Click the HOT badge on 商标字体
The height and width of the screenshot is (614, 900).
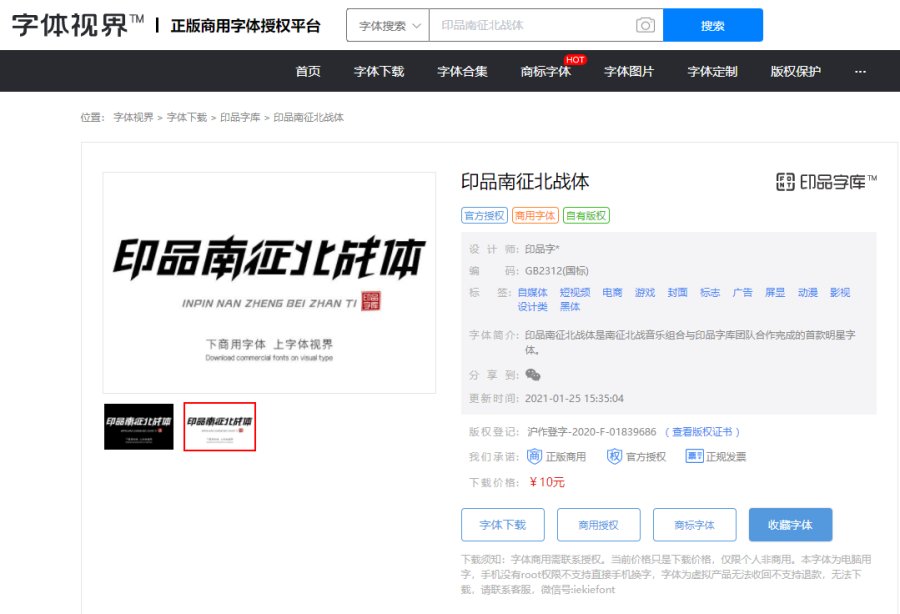(x=575, y=59)
